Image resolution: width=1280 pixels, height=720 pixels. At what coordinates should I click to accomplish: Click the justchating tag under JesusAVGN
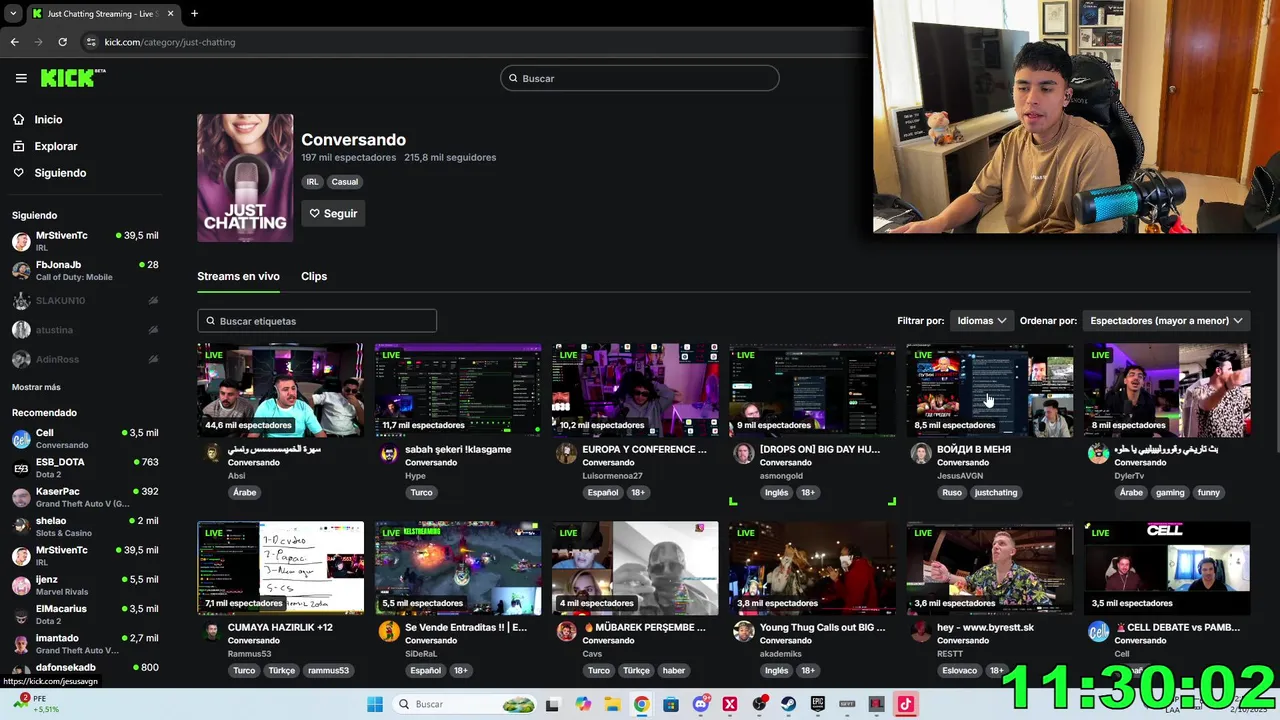pos(996,492)
